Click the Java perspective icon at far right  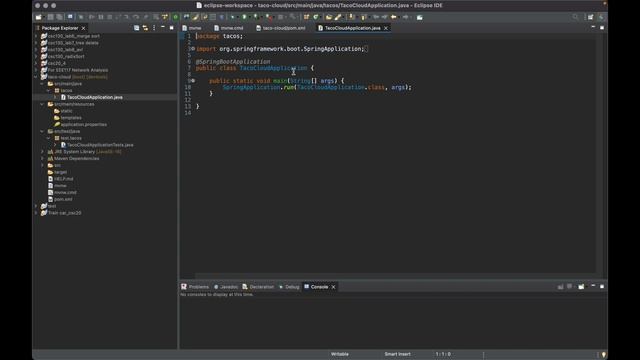(x=601, y=17)
